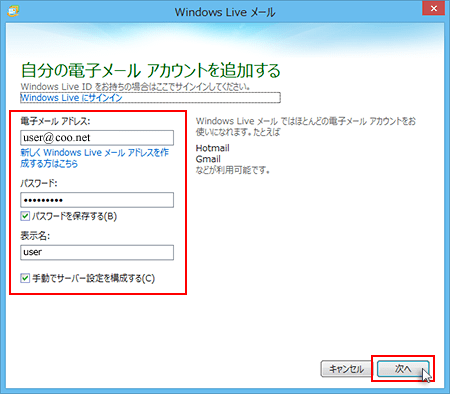Click the Gmail text
The width and height of the screenshot is (450, 394).
tap(208, 159)
